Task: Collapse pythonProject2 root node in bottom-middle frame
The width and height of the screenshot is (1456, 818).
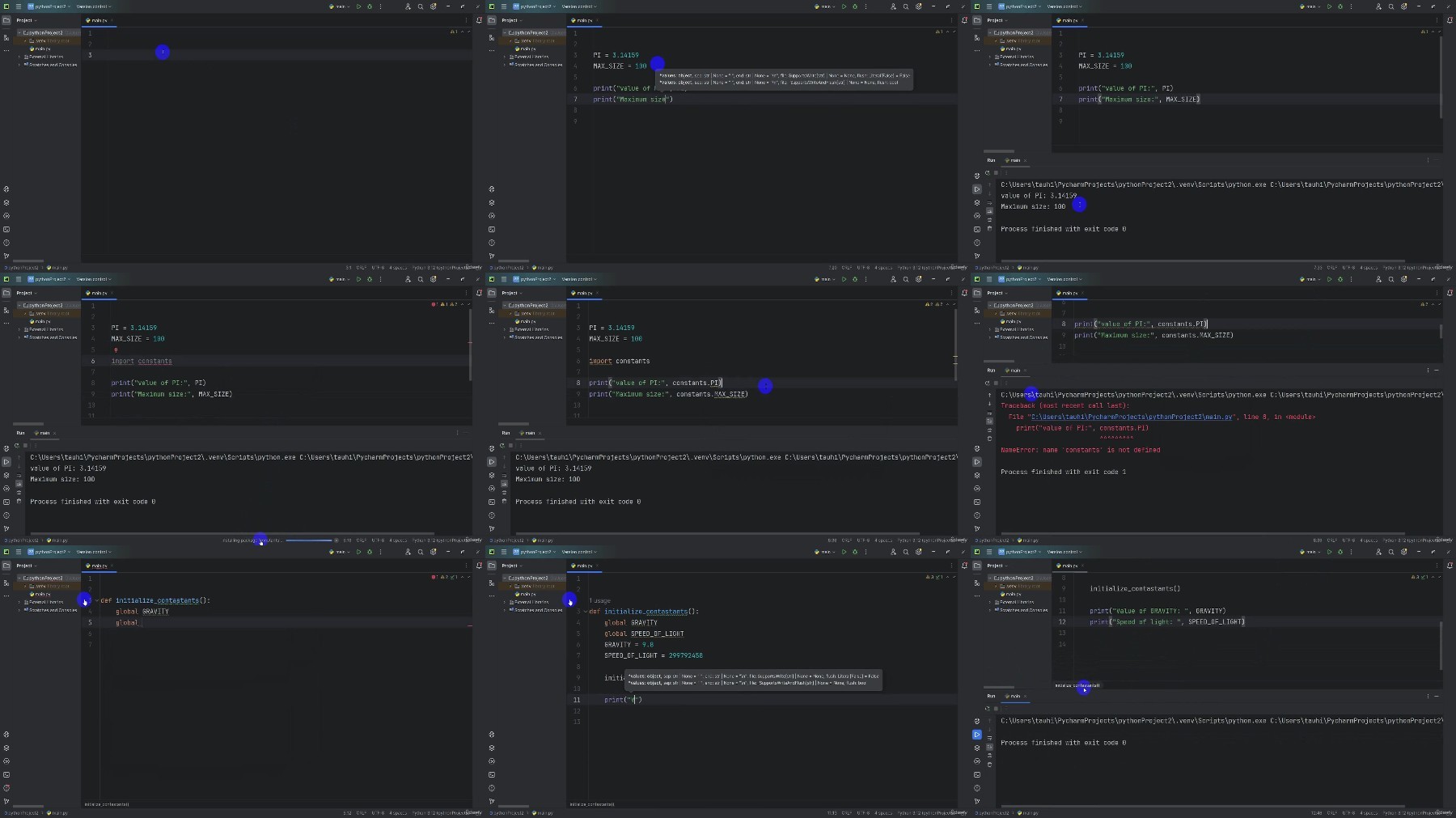Action: click(x=504, y=578)
